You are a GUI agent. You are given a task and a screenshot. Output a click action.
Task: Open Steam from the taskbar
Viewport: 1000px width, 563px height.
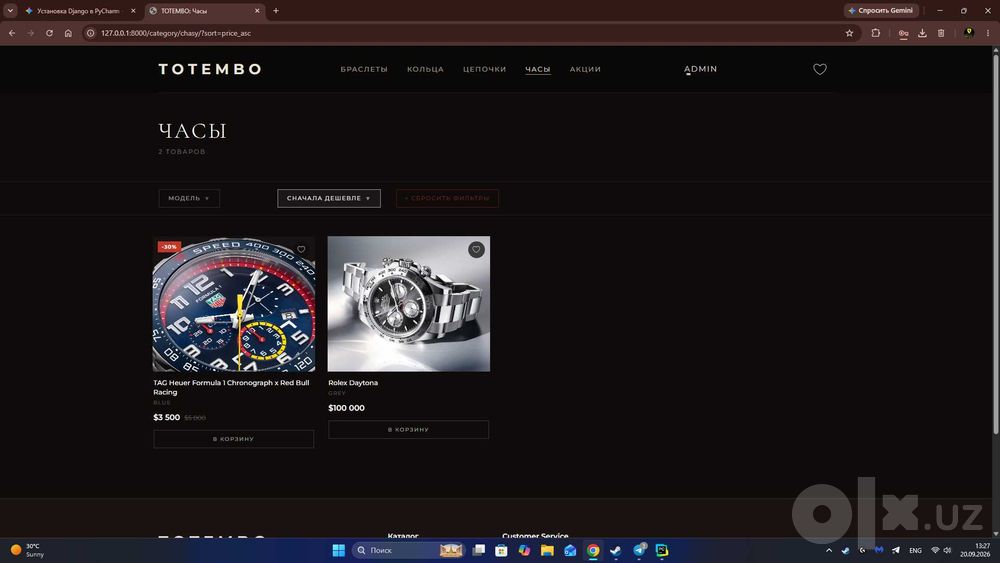tap(616, 550)
